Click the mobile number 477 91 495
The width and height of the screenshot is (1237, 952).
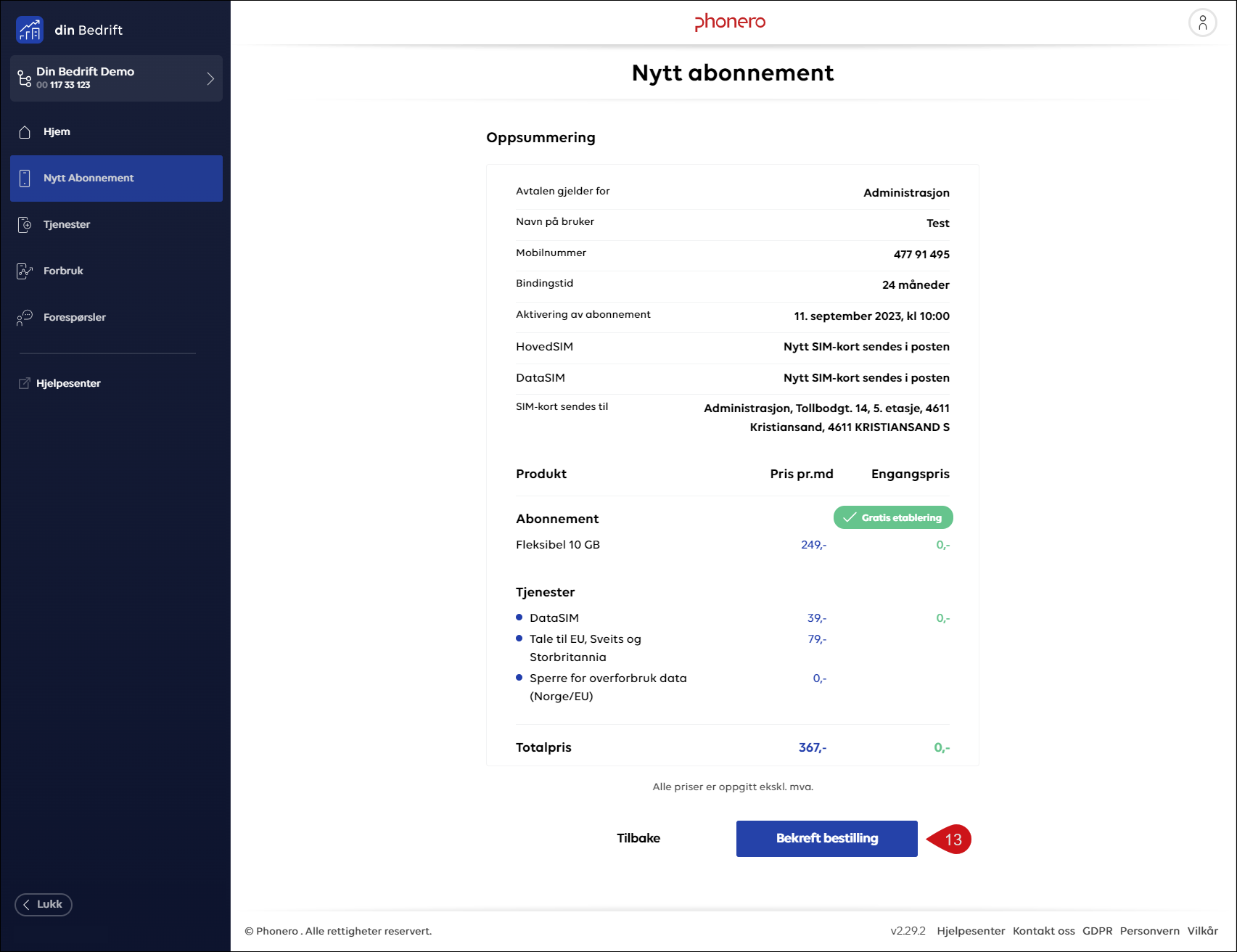pyautogui.click(x=921, y=255)
